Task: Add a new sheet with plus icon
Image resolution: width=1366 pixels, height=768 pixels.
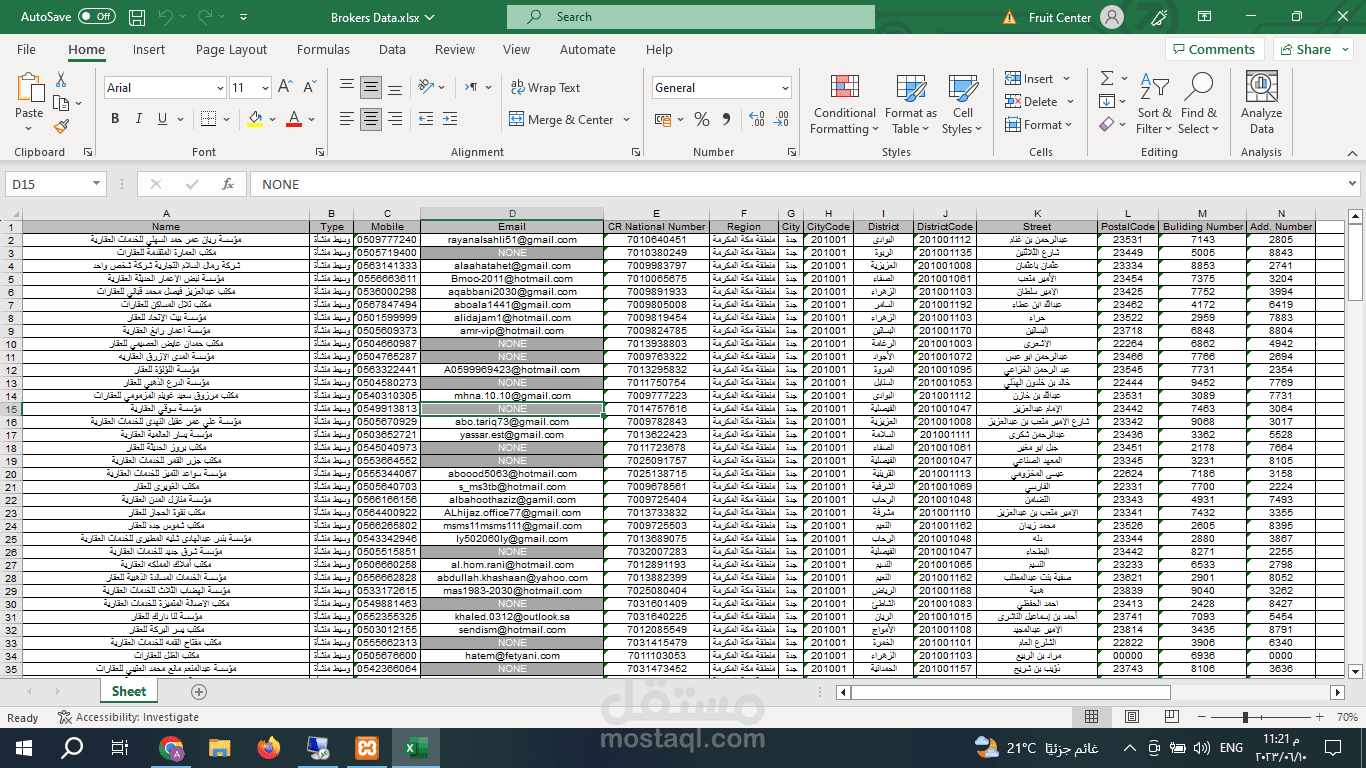Action: 199,692
